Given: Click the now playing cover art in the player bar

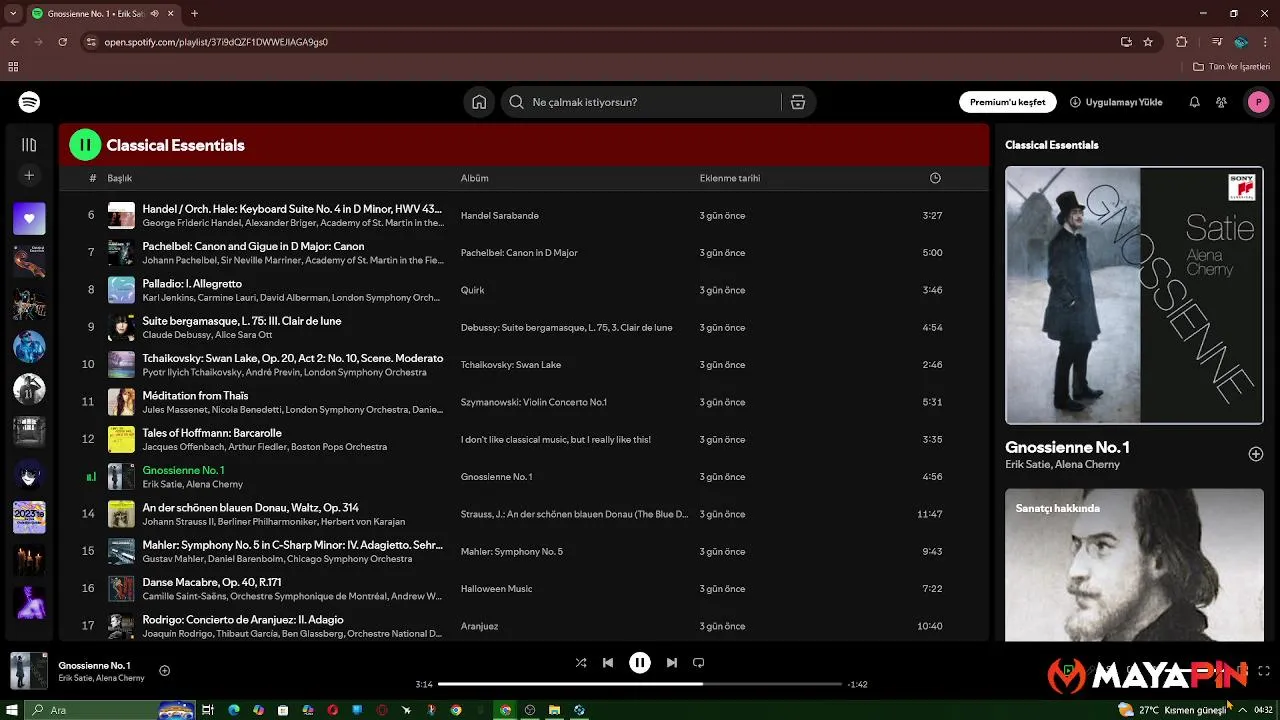Looking at the screenshot, I should 29,671.
